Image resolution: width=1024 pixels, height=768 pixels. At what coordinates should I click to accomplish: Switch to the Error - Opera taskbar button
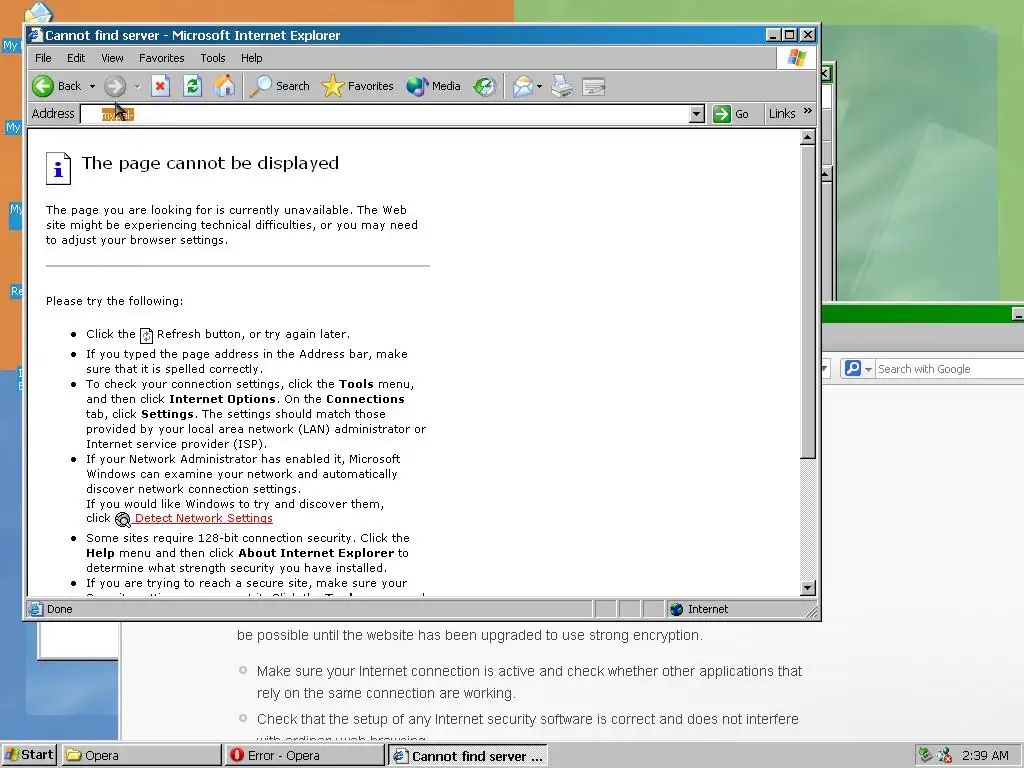[305, 755]
